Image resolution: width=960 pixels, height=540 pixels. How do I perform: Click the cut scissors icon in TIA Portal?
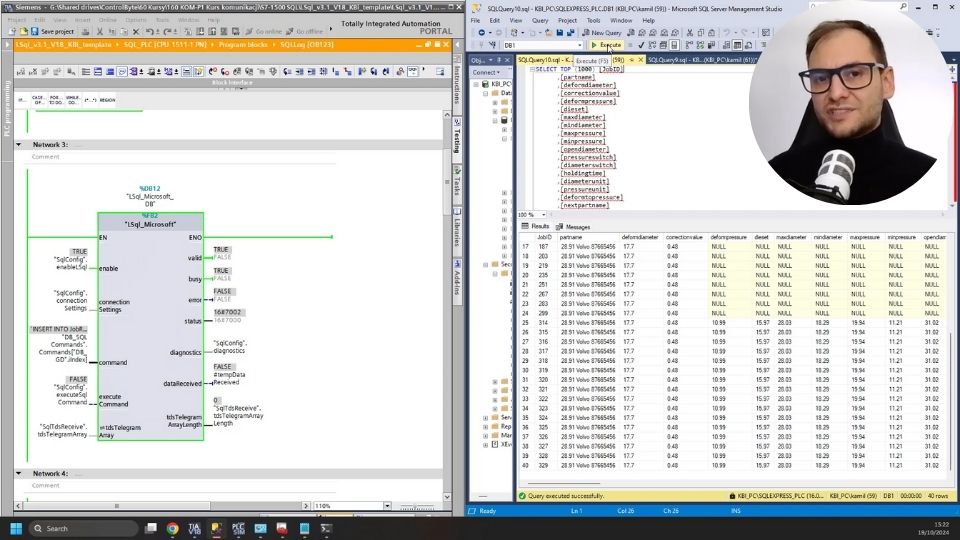[100, 31]
